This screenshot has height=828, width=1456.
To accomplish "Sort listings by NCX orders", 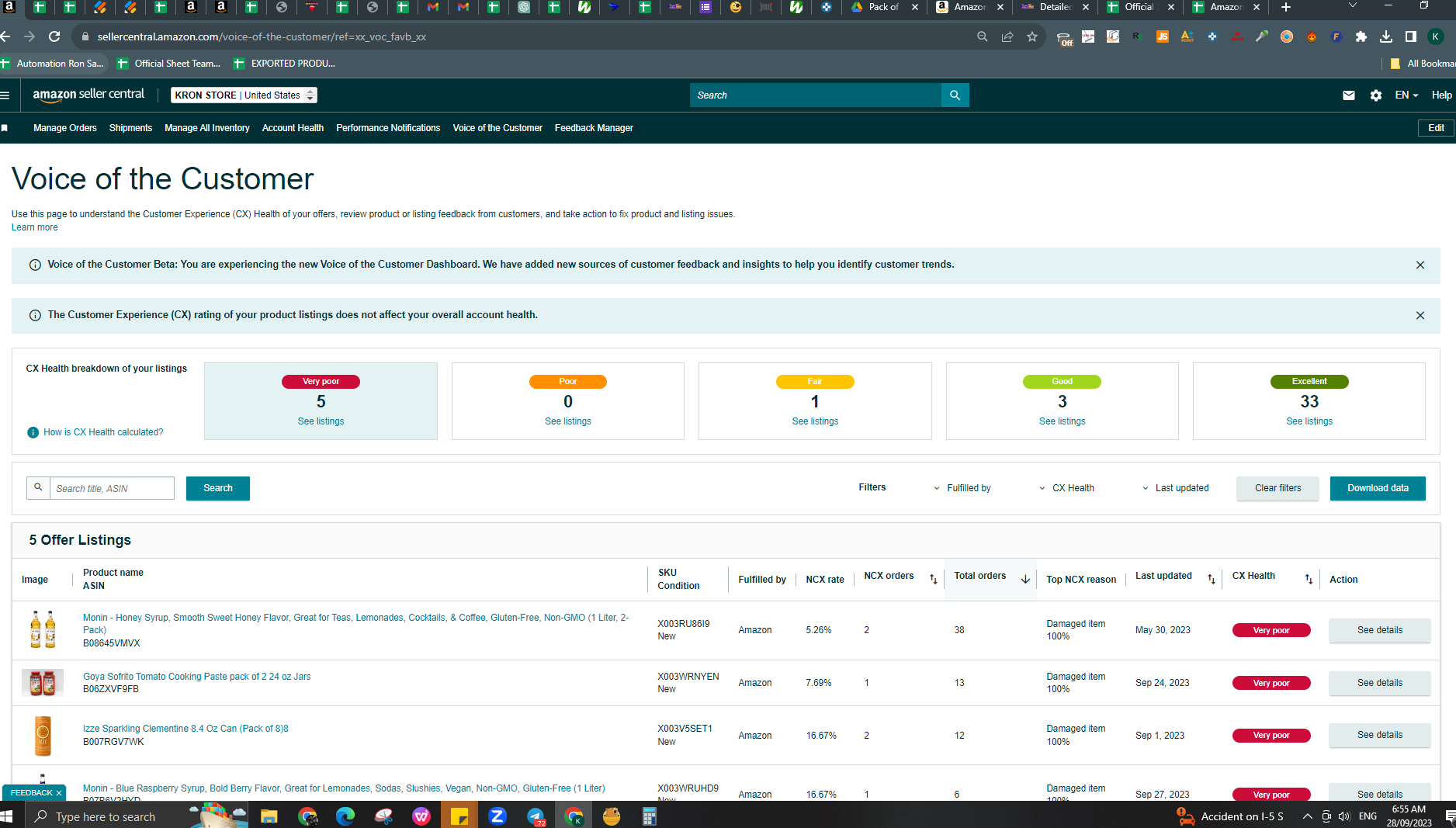I will 934,580.
